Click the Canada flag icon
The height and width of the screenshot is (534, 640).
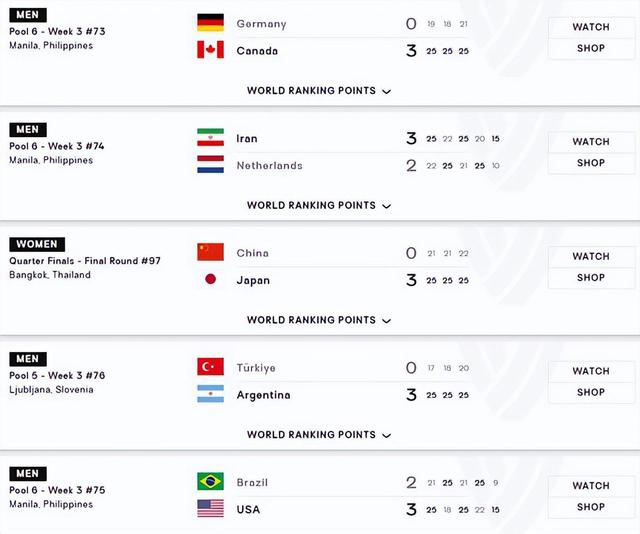(x=210, y=50)
